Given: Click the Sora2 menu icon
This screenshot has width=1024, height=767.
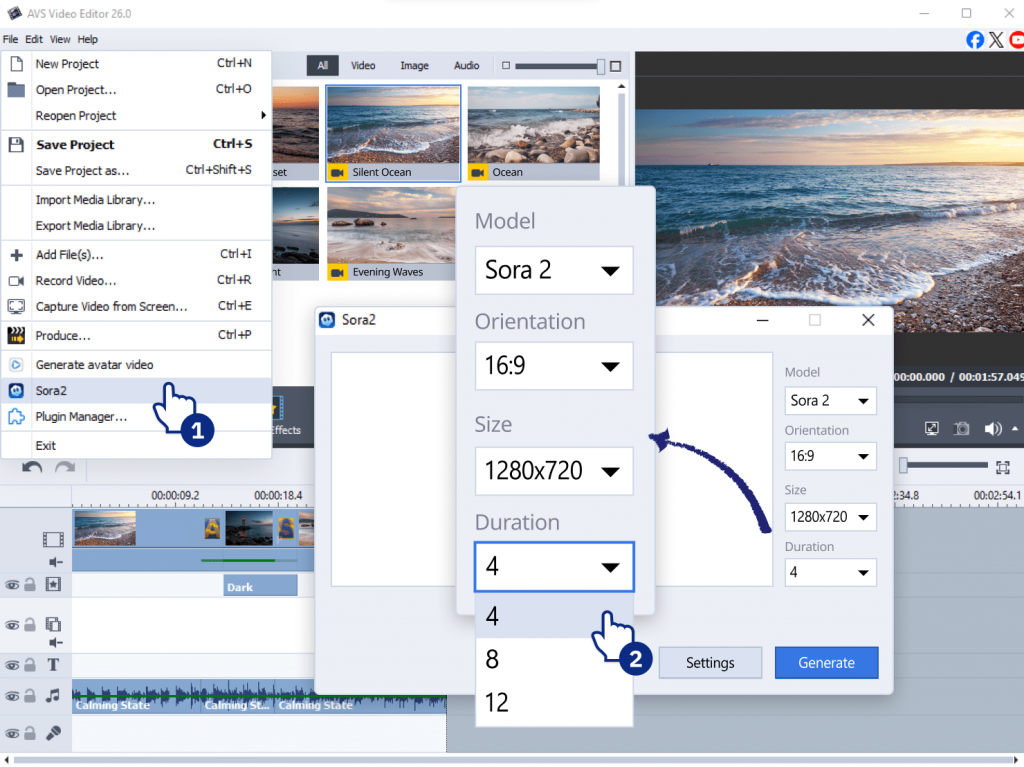Looking at the screenshot, I should [x=16, y=391].
